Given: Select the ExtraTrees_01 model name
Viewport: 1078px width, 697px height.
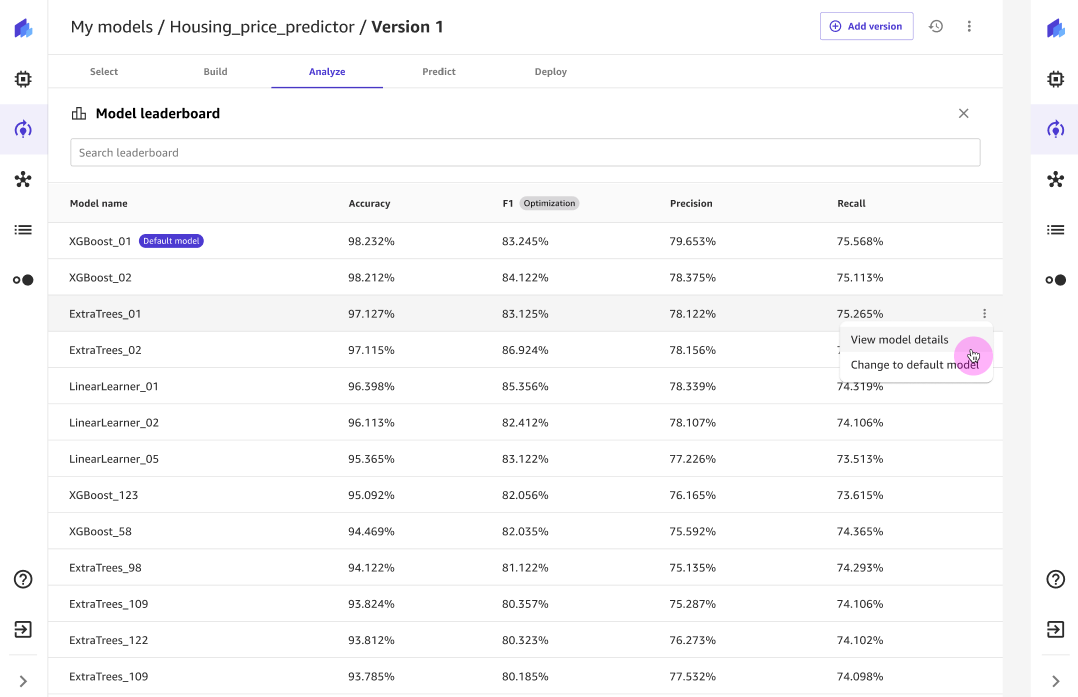Looking at the screenshot, I should pos(105,314).
